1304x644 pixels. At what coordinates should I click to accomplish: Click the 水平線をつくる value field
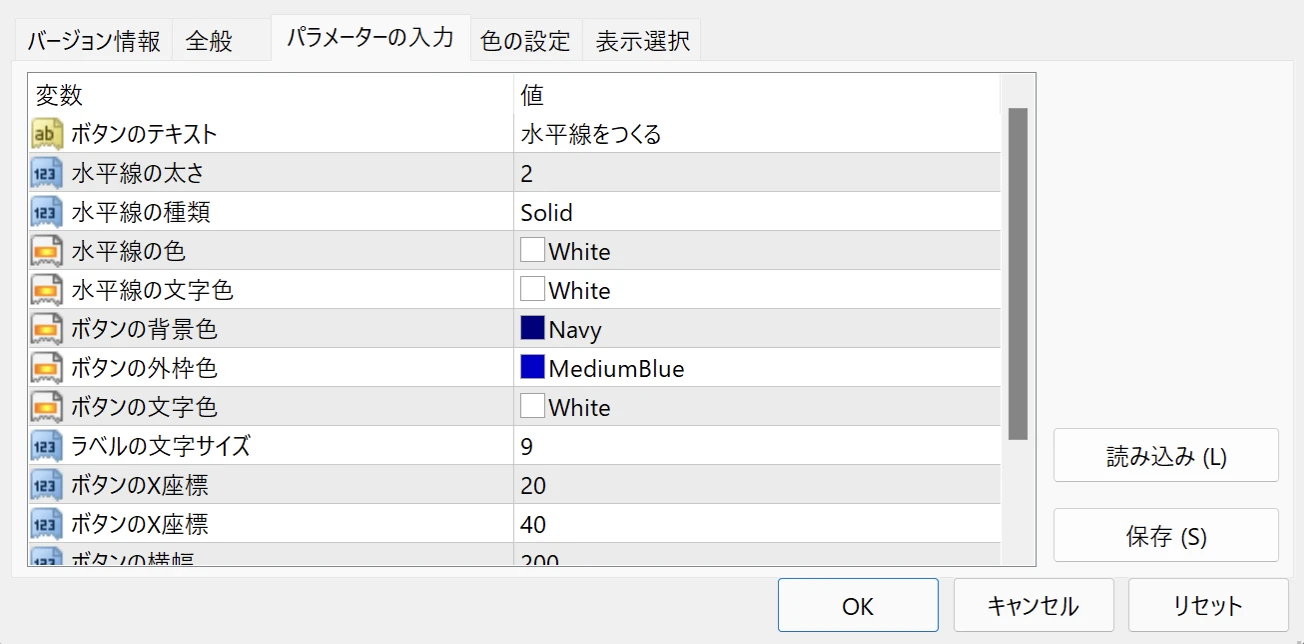click(x=591, y=134)
